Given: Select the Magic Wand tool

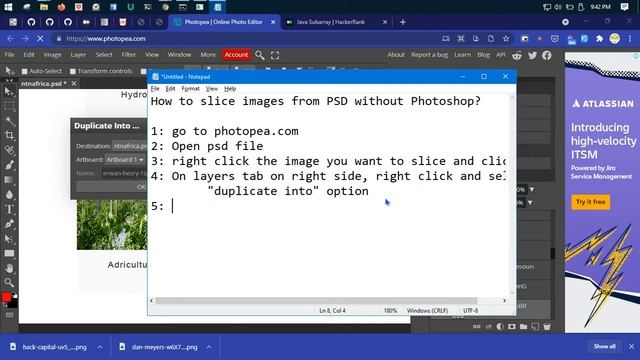Looking at the screenshot, I should (9, 121).
